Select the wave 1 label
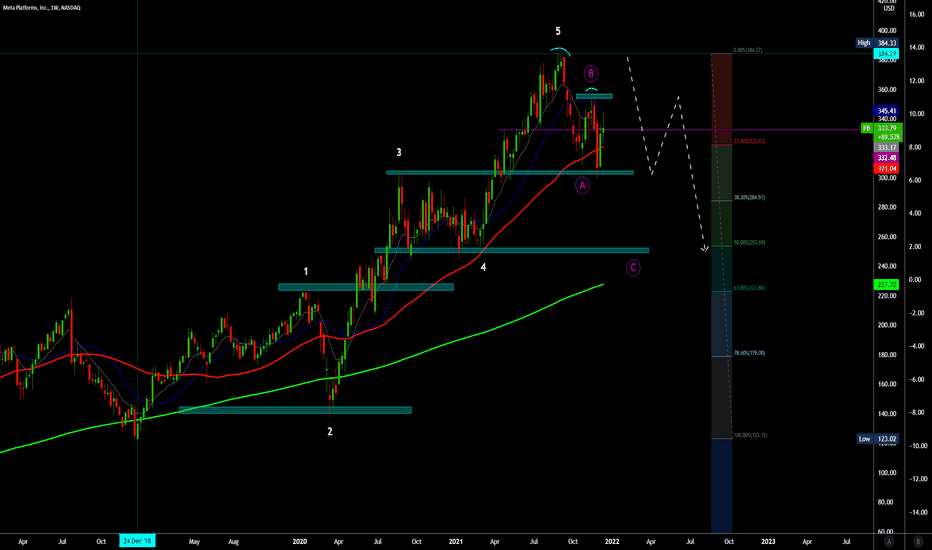The height and width of the screenshot is (550, 932). pyautogui.click(x=306, y=272)
